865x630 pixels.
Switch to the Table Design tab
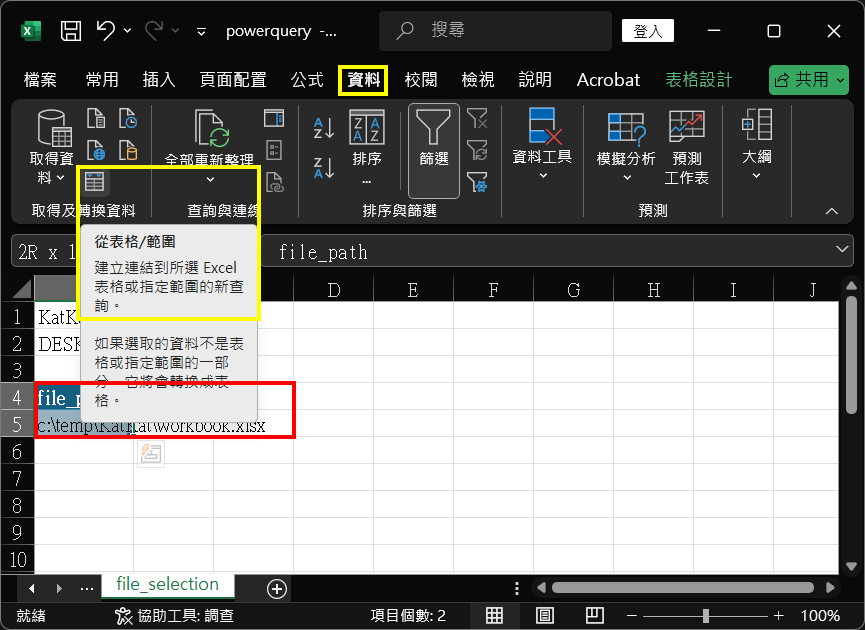tap(699, 80)
